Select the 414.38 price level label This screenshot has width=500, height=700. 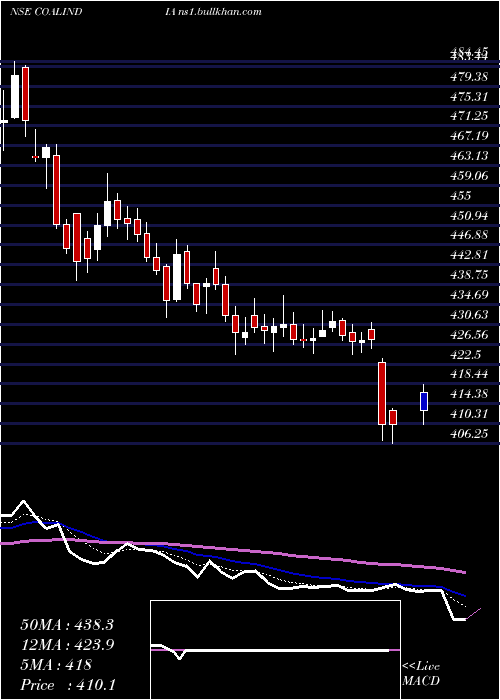(x=468, y=393)
